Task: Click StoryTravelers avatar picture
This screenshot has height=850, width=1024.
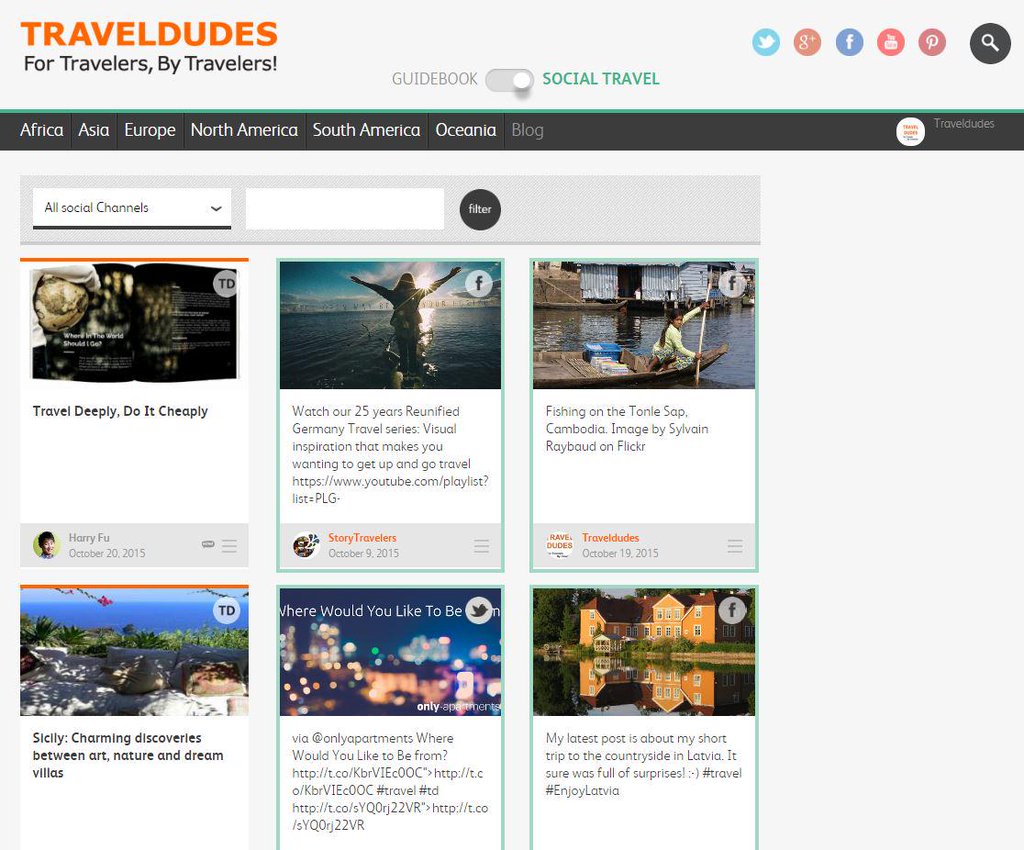Action: pos(306,545)
